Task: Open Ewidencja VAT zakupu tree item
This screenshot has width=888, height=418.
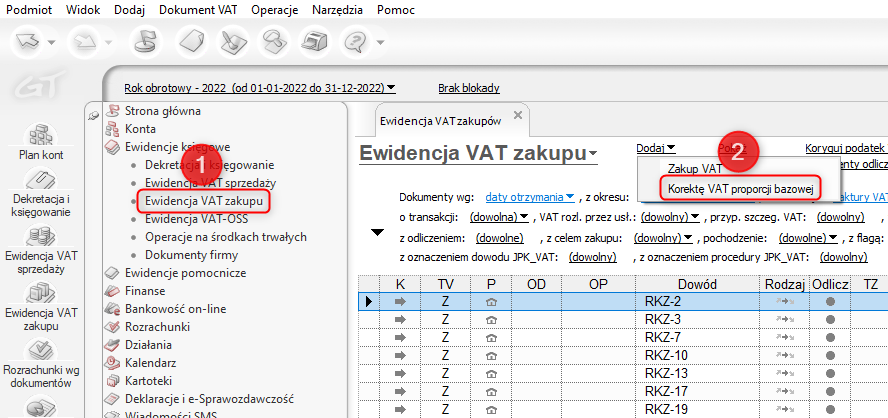Action: [x=204, y=201]
